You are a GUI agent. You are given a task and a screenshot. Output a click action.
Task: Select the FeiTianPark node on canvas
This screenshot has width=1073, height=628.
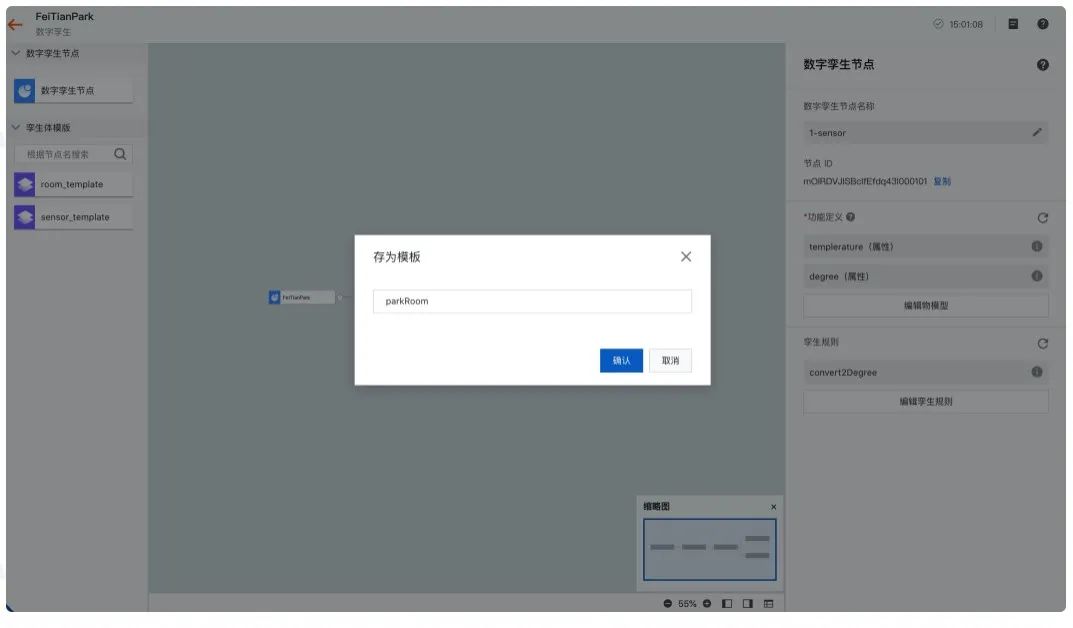point(301,298)
